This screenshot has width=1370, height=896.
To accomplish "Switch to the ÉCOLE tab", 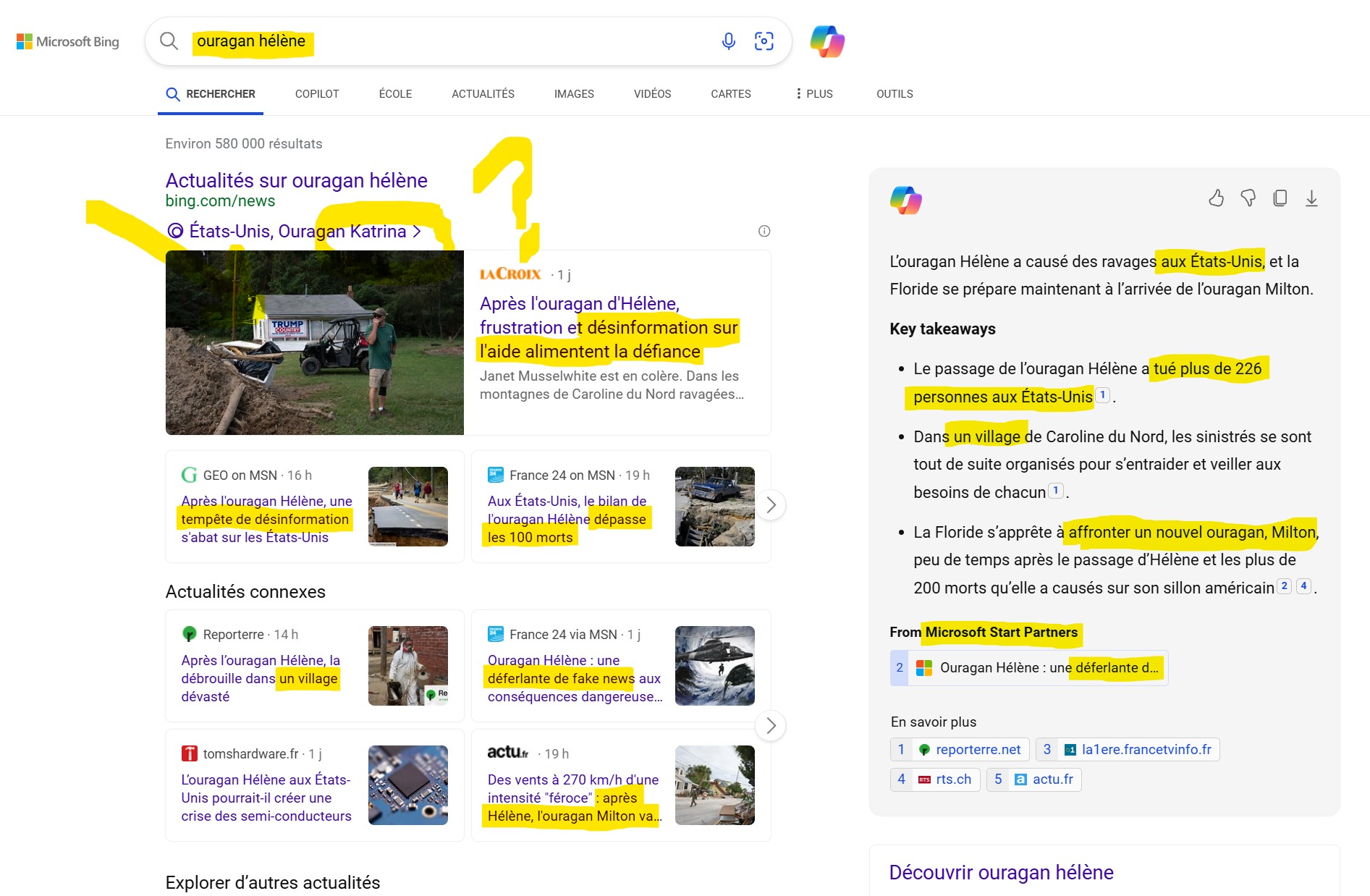I will pyautogui.click(x=395, y=94).
